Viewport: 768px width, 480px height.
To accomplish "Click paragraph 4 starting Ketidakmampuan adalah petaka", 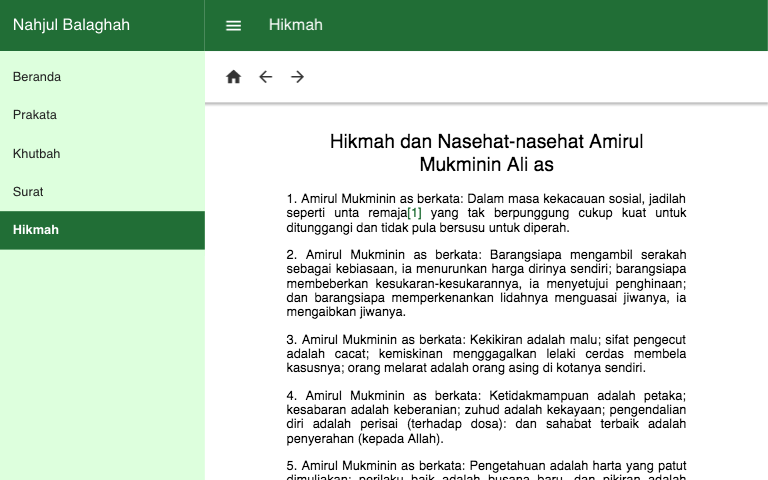I will click(486, 417).
